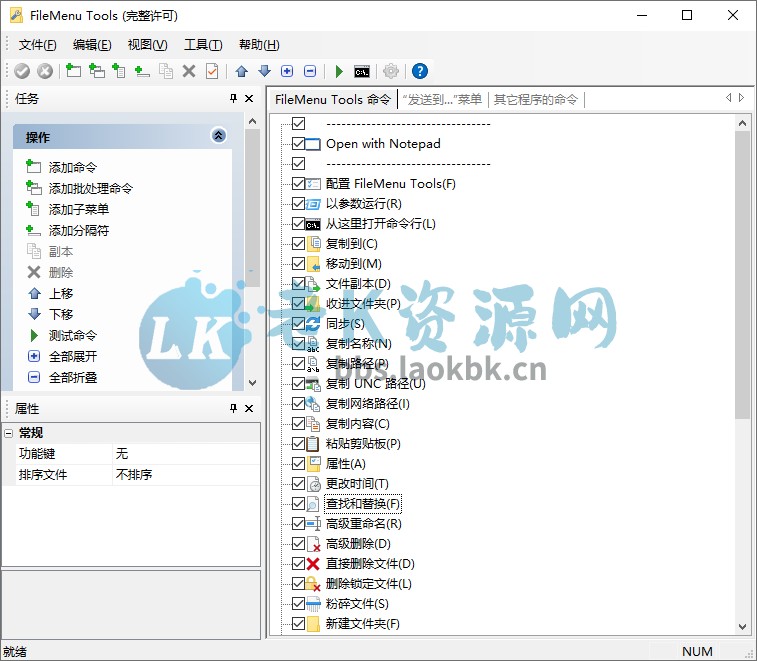Click the add batch command toolbar icon
Viewport: 757px width, 661px height.
tap(97, 71)
